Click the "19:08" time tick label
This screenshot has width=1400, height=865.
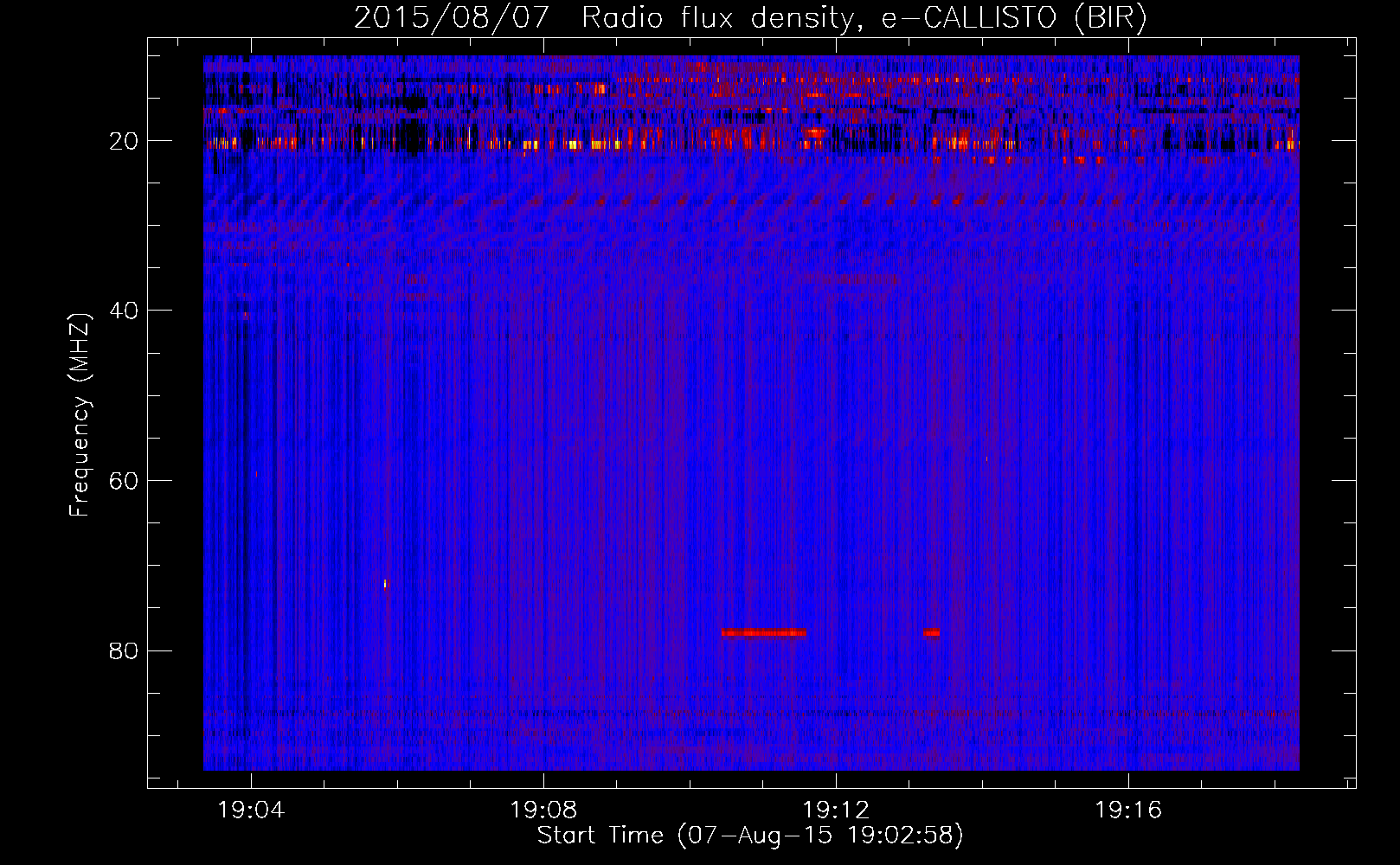(x=544, y=811)
